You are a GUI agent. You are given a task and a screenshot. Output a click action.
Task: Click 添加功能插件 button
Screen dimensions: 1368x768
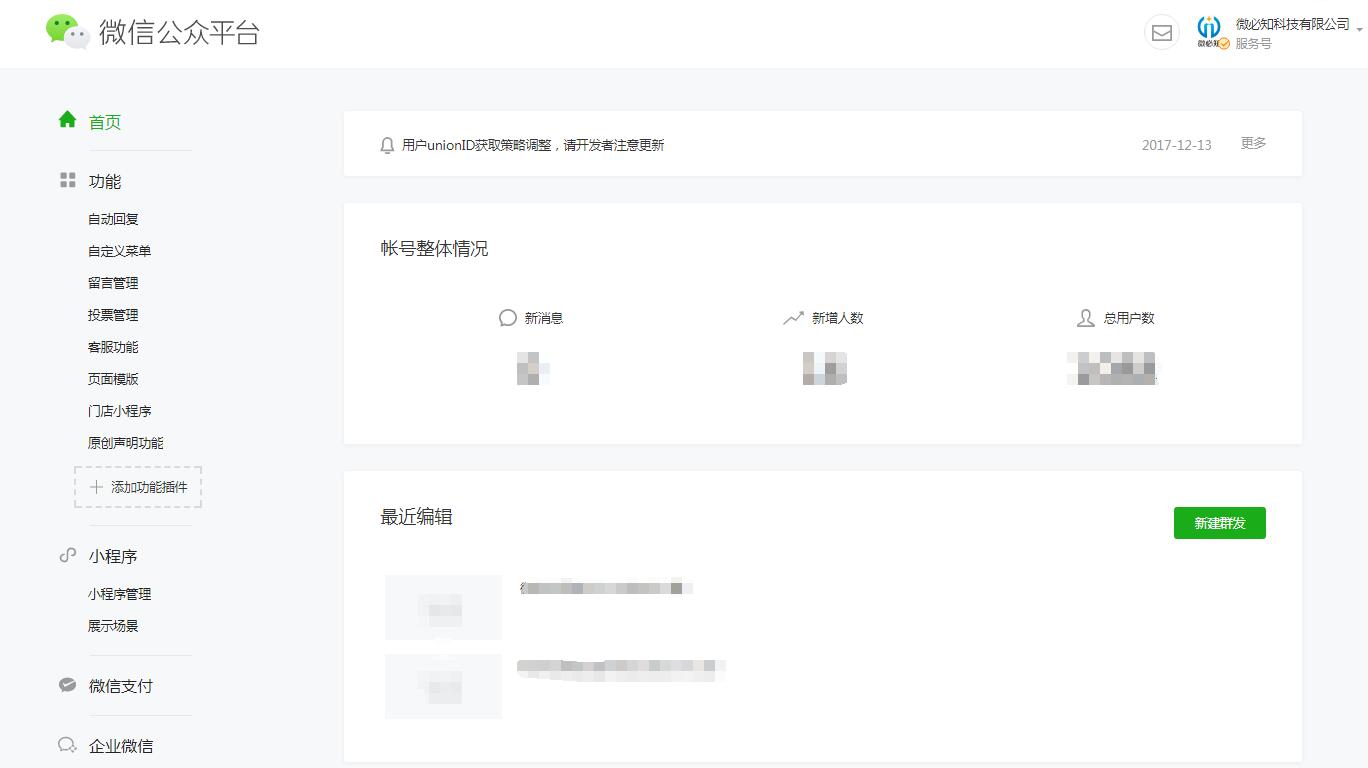click(138, 487)
